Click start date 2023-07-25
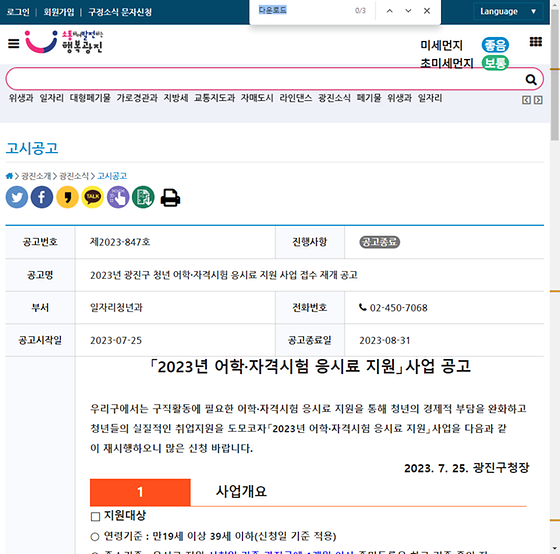 tap(116, 340)
